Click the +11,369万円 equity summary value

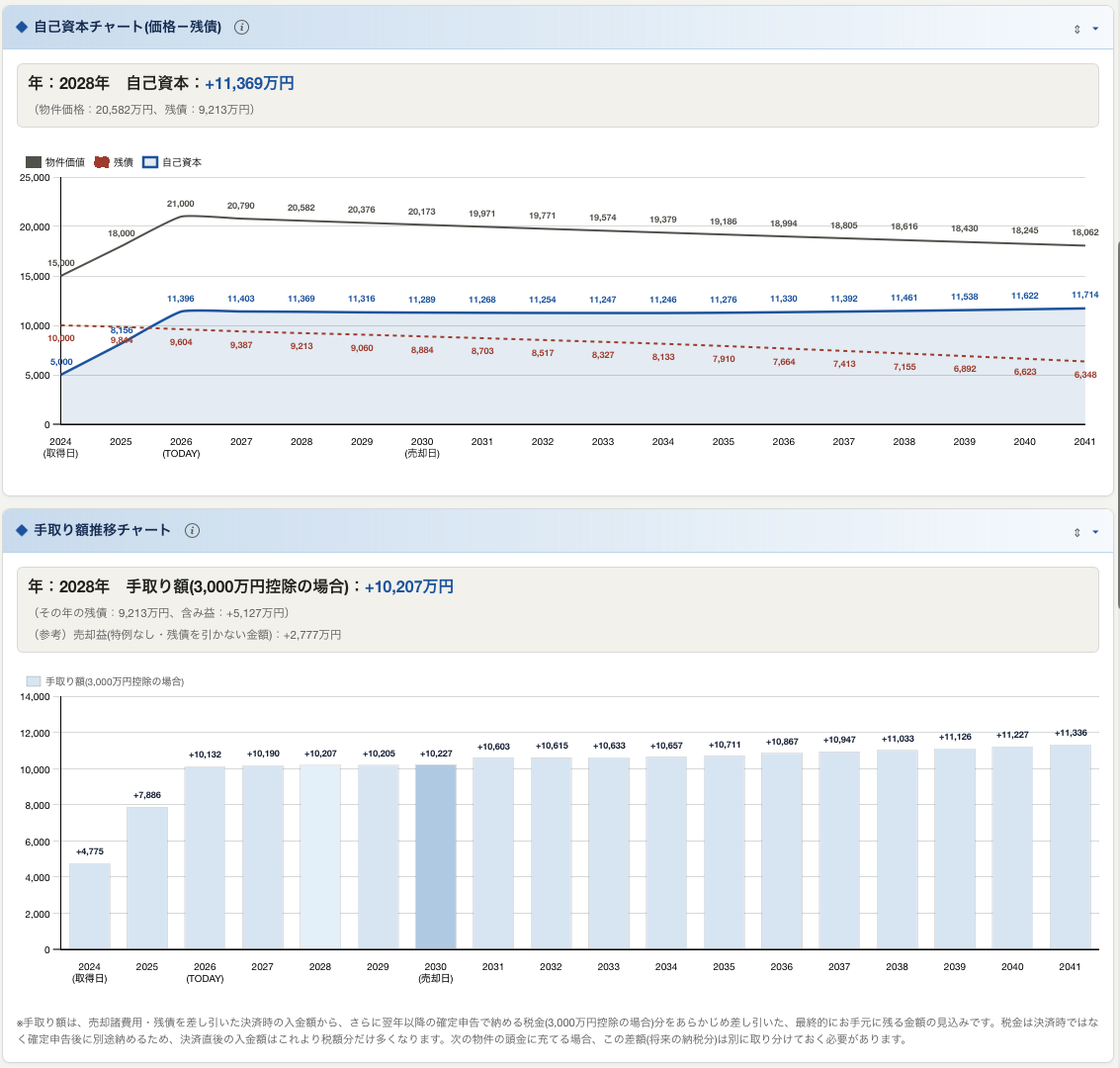[249, 84]
